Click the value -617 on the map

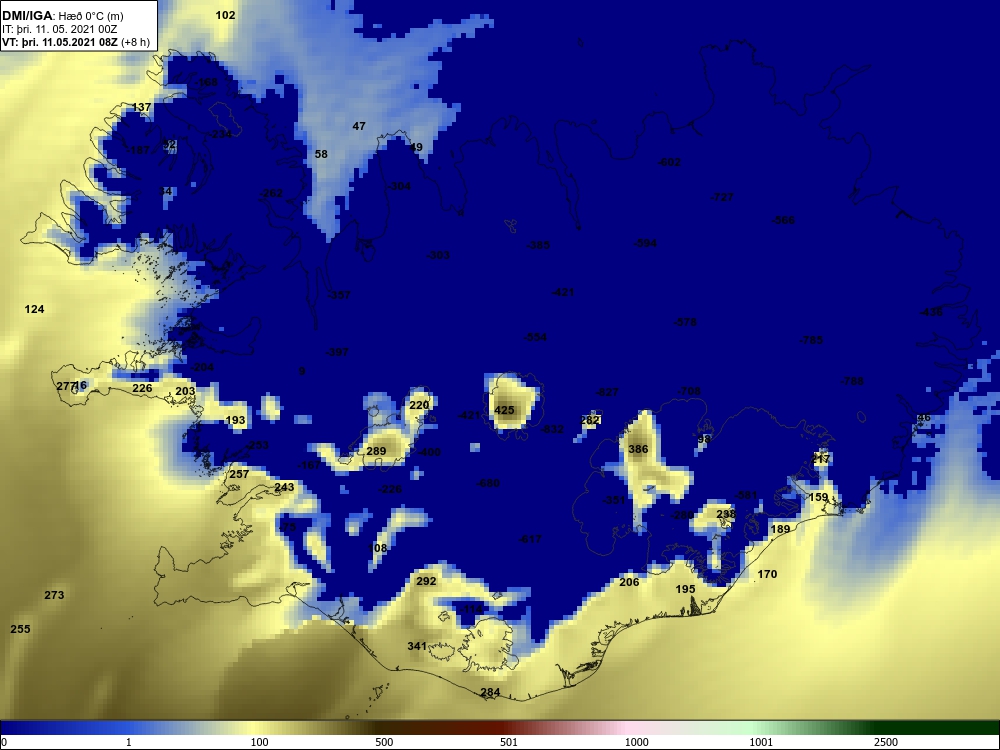(x=530, y=539)
